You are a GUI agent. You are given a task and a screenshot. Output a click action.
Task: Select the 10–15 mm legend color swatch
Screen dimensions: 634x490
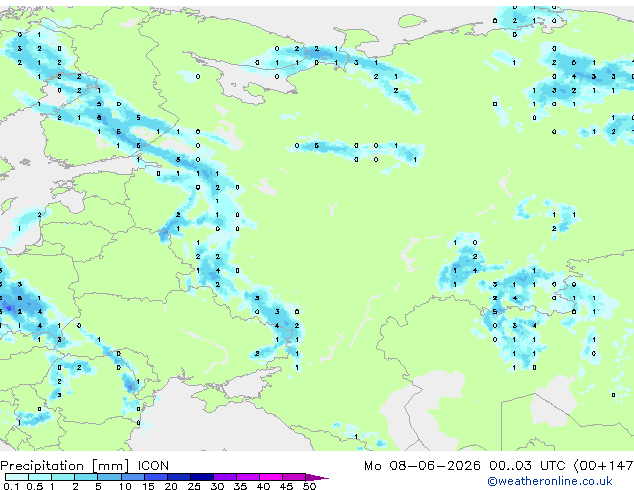[133, 477]
